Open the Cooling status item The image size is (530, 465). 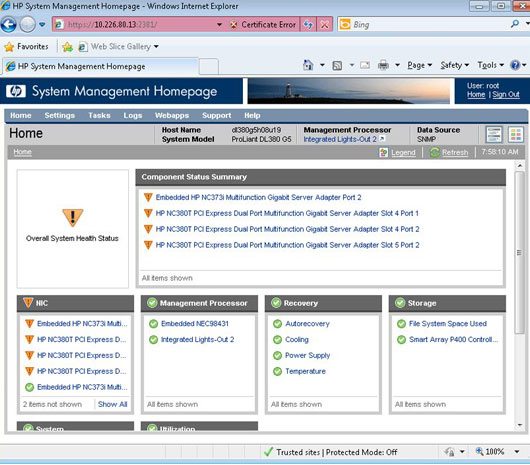[297, 340]
